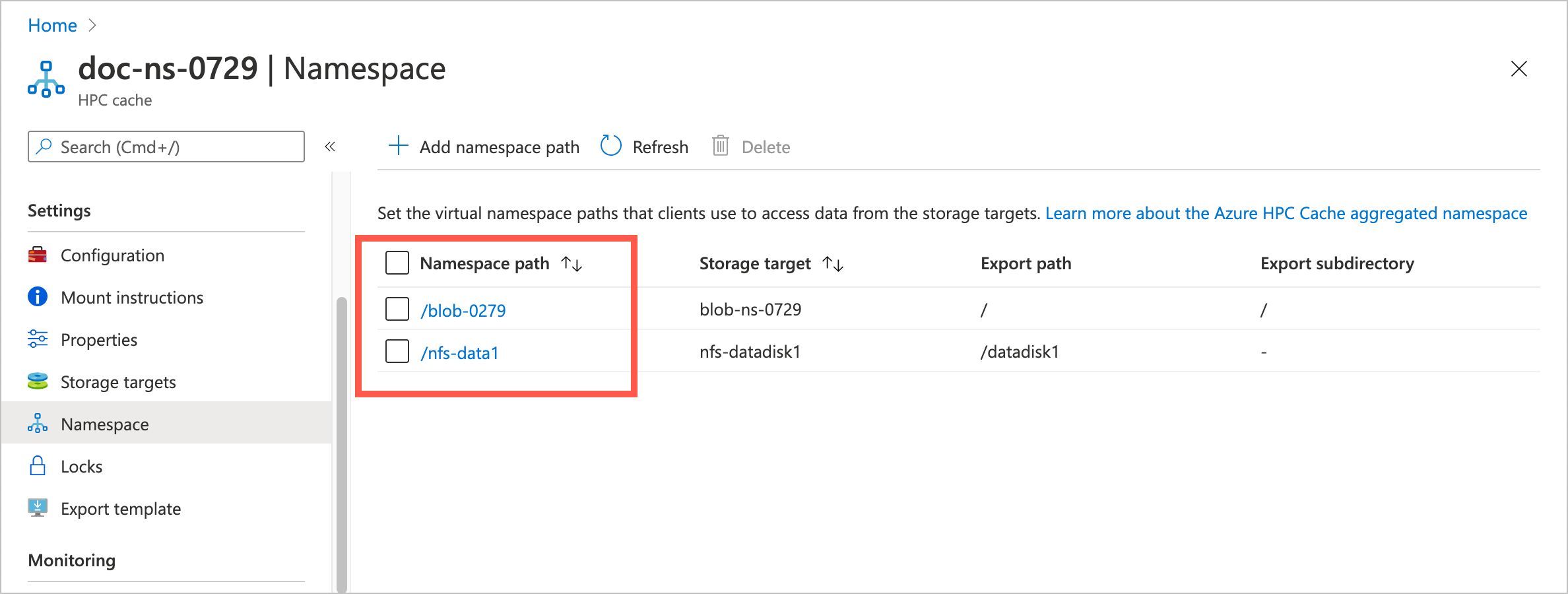Check the /blob-0279 row checkbox
The height and width of the screenshot is (594, 1568).
[x=397, y=308]
